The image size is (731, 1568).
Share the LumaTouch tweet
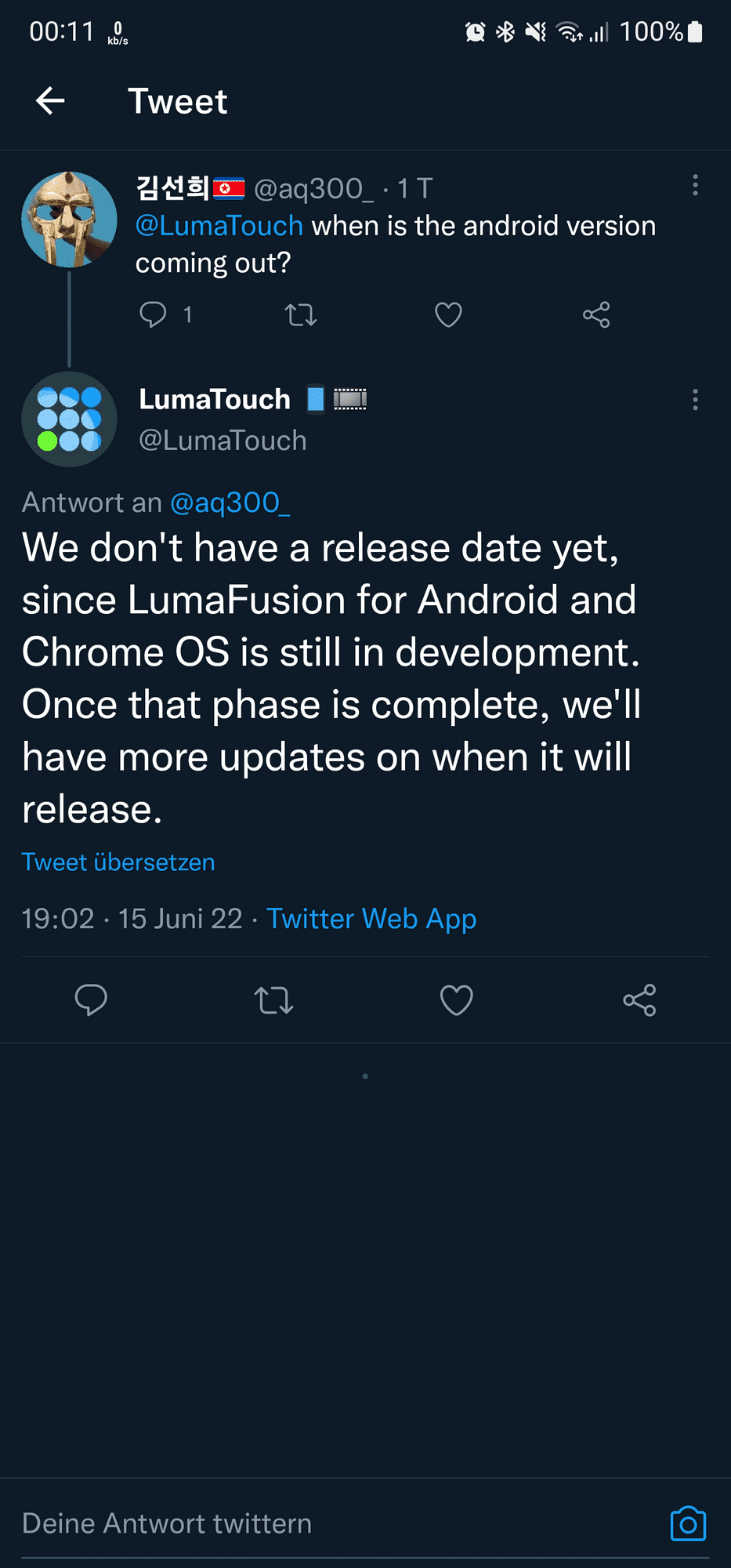click(x=639, y=1000)
